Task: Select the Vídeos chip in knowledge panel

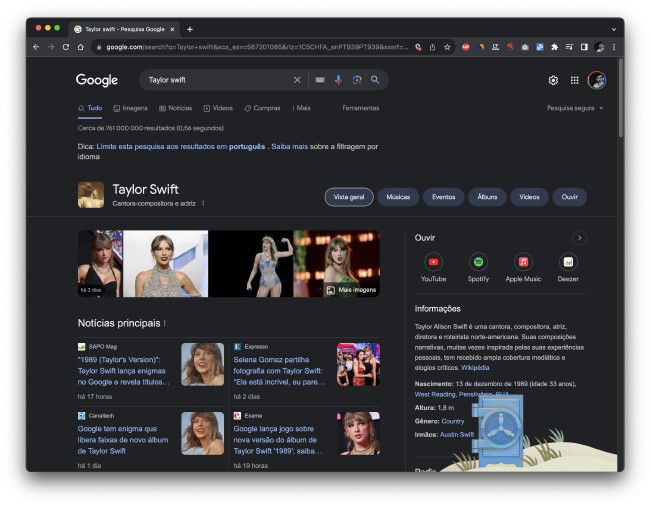Action: click(529, 197)
